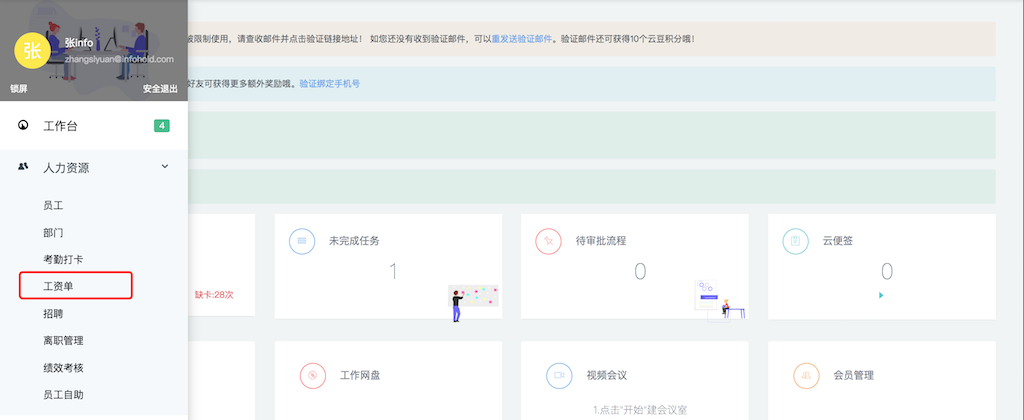The width and height of the screenshot is (1024, 420).
Task: Click the 云便签 note icon
Action: tap(795, 241)
